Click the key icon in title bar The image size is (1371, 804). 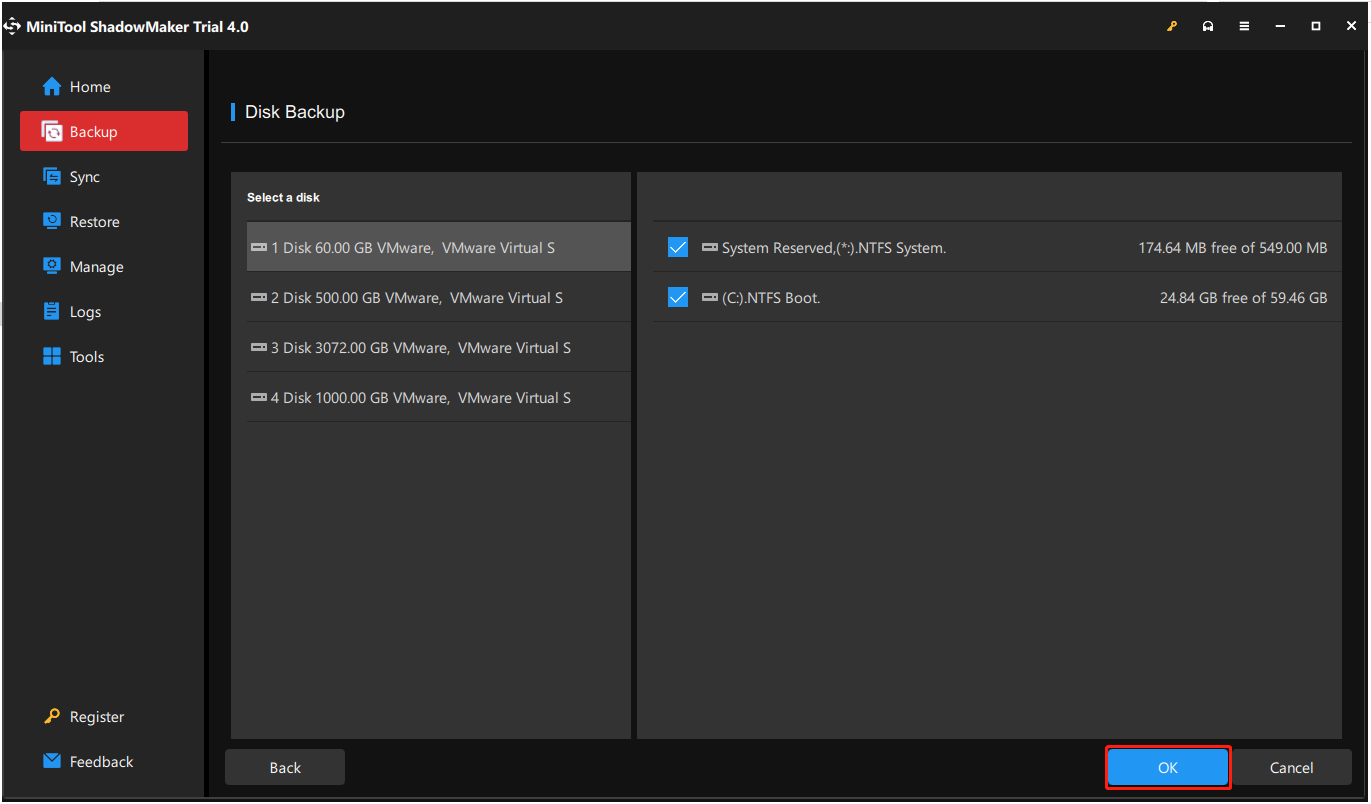tap(1173, 27)
